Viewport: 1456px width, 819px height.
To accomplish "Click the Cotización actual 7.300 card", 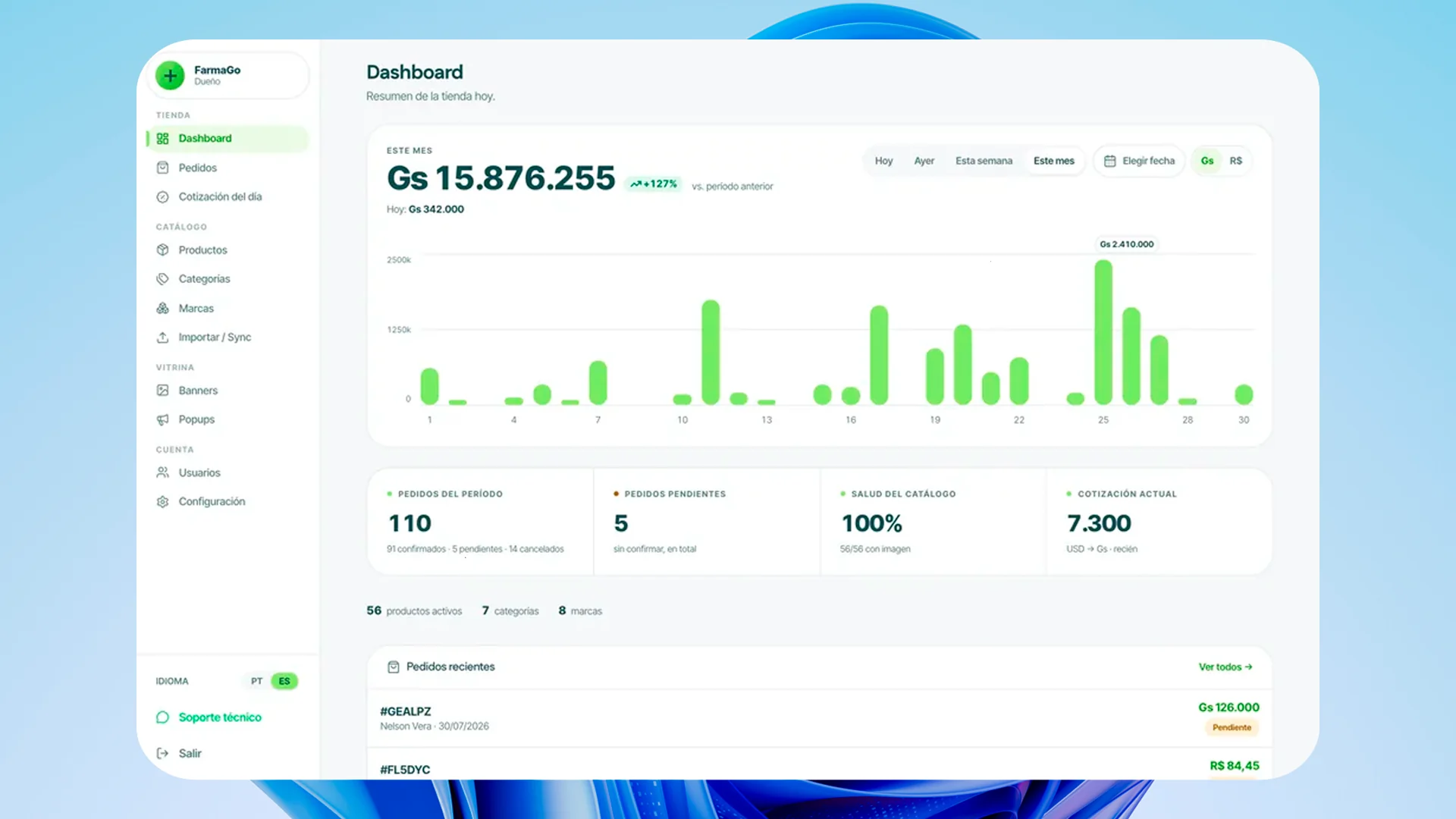I will coord(1159,522).
